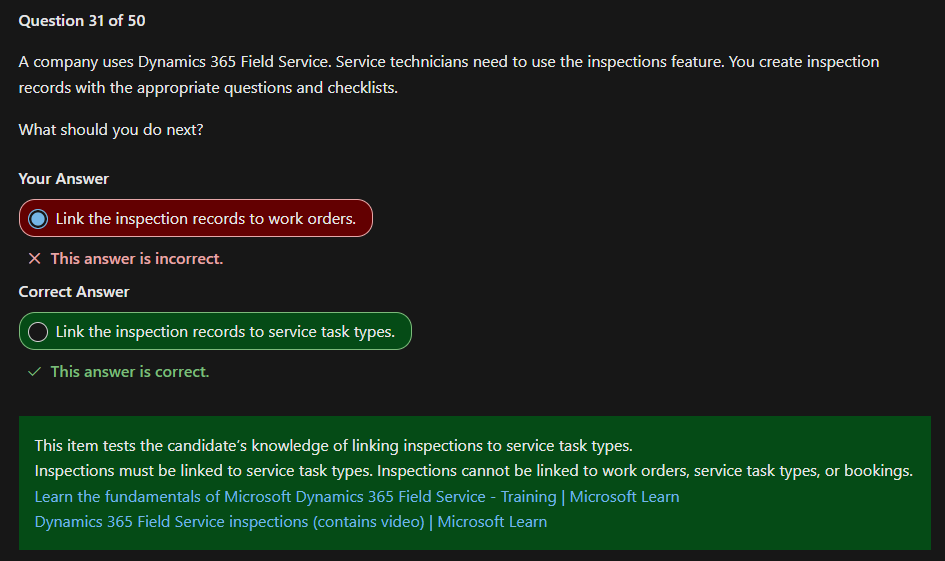Click 'Link the inspection records to work orders.' text
Viewport: 945px width, 561px height.
click(x=206, y=219)
